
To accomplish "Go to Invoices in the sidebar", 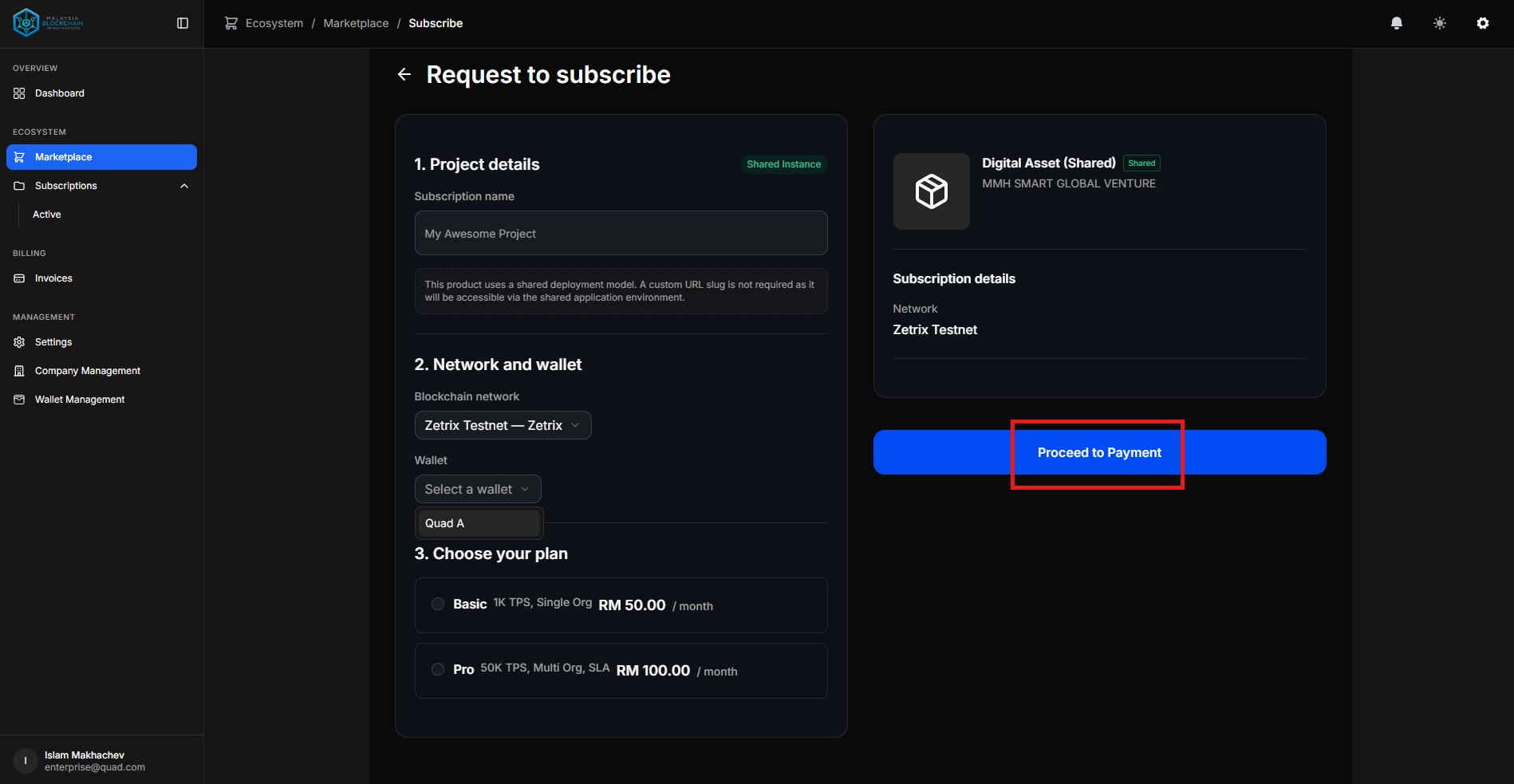I will pyautogui.click(x=53, y=278).
